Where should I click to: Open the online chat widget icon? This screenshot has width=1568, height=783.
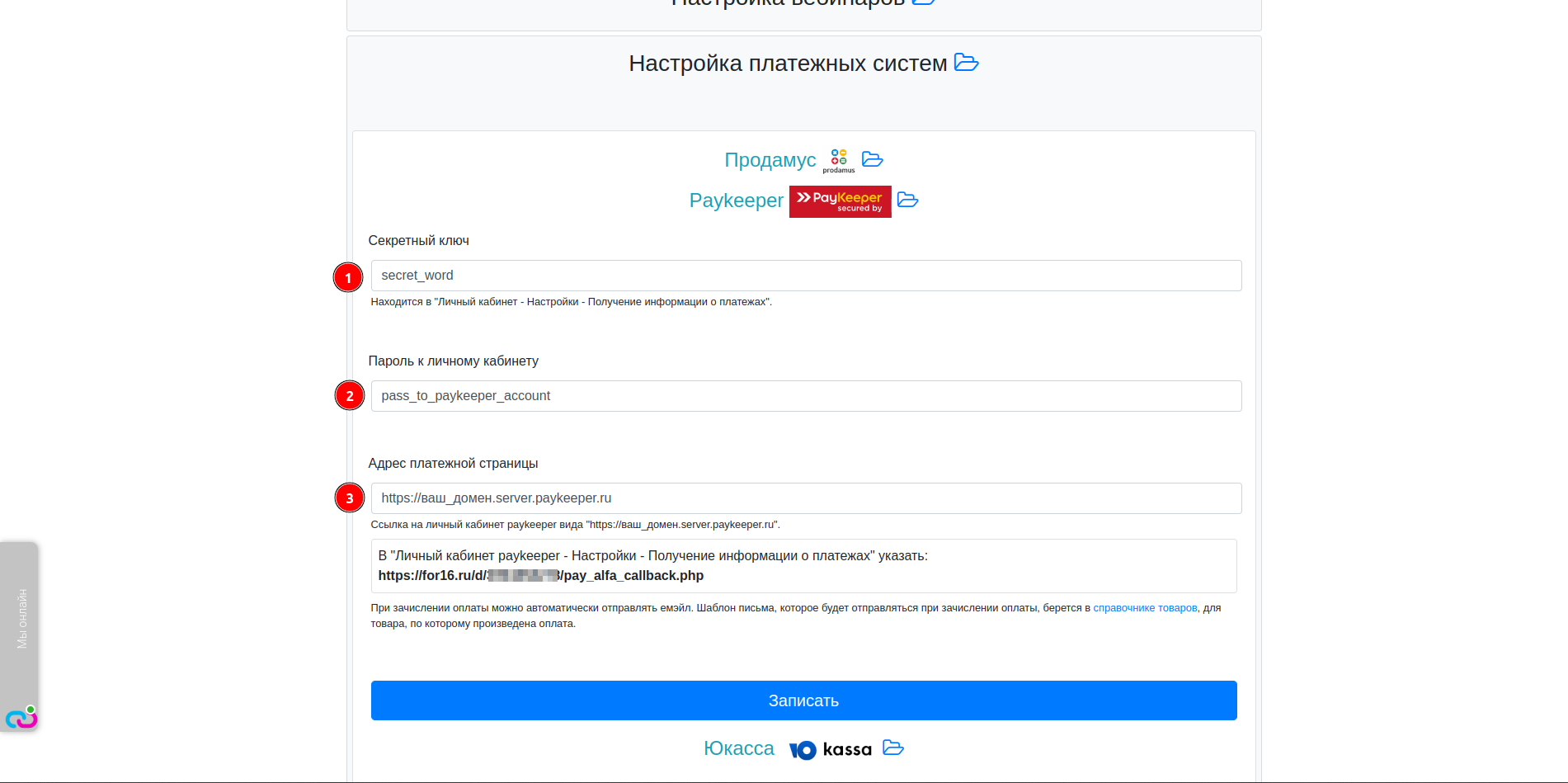tap(21, 719)
